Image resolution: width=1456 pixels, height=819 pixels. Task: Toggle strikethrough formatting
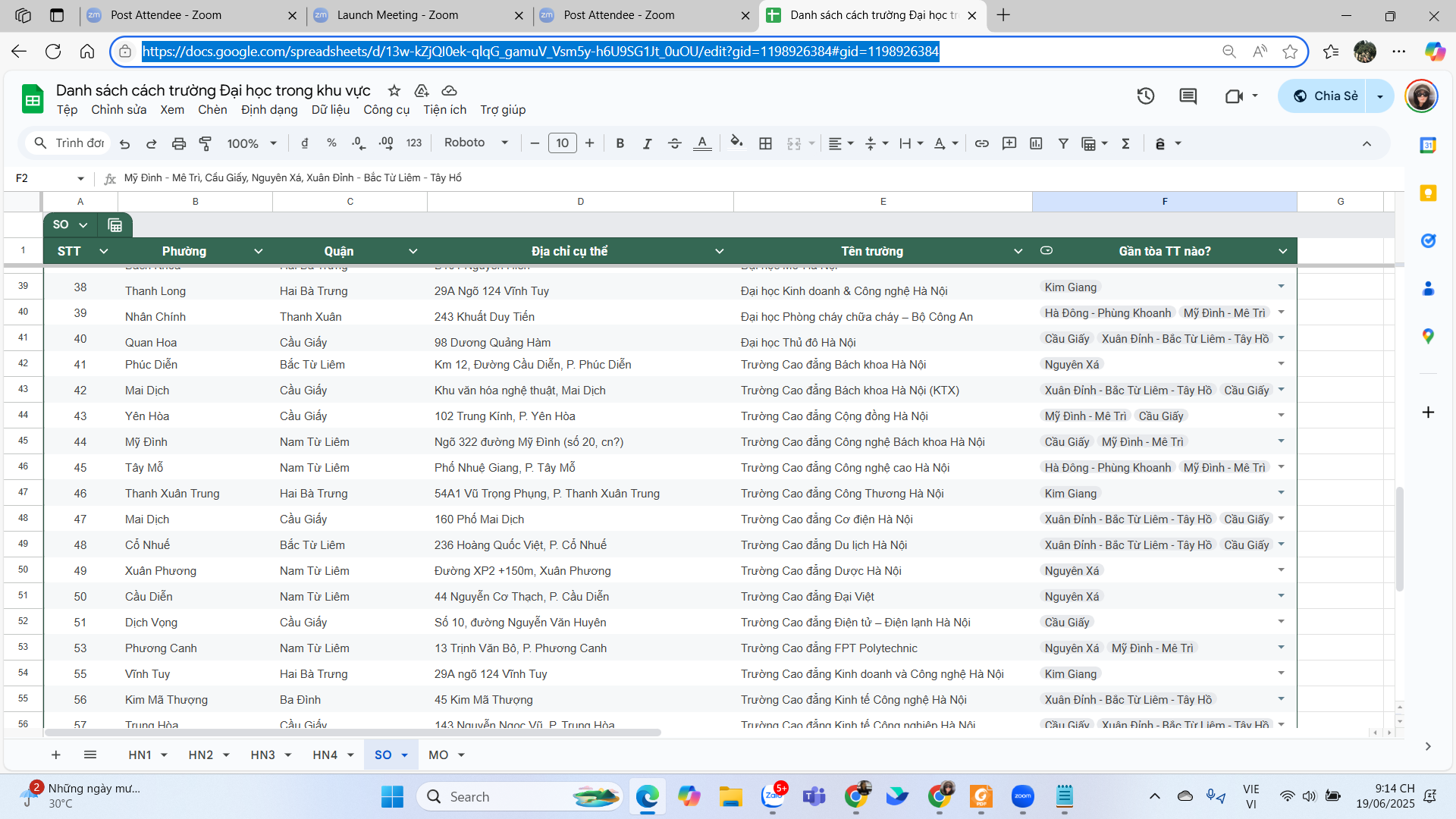[674, 143]
